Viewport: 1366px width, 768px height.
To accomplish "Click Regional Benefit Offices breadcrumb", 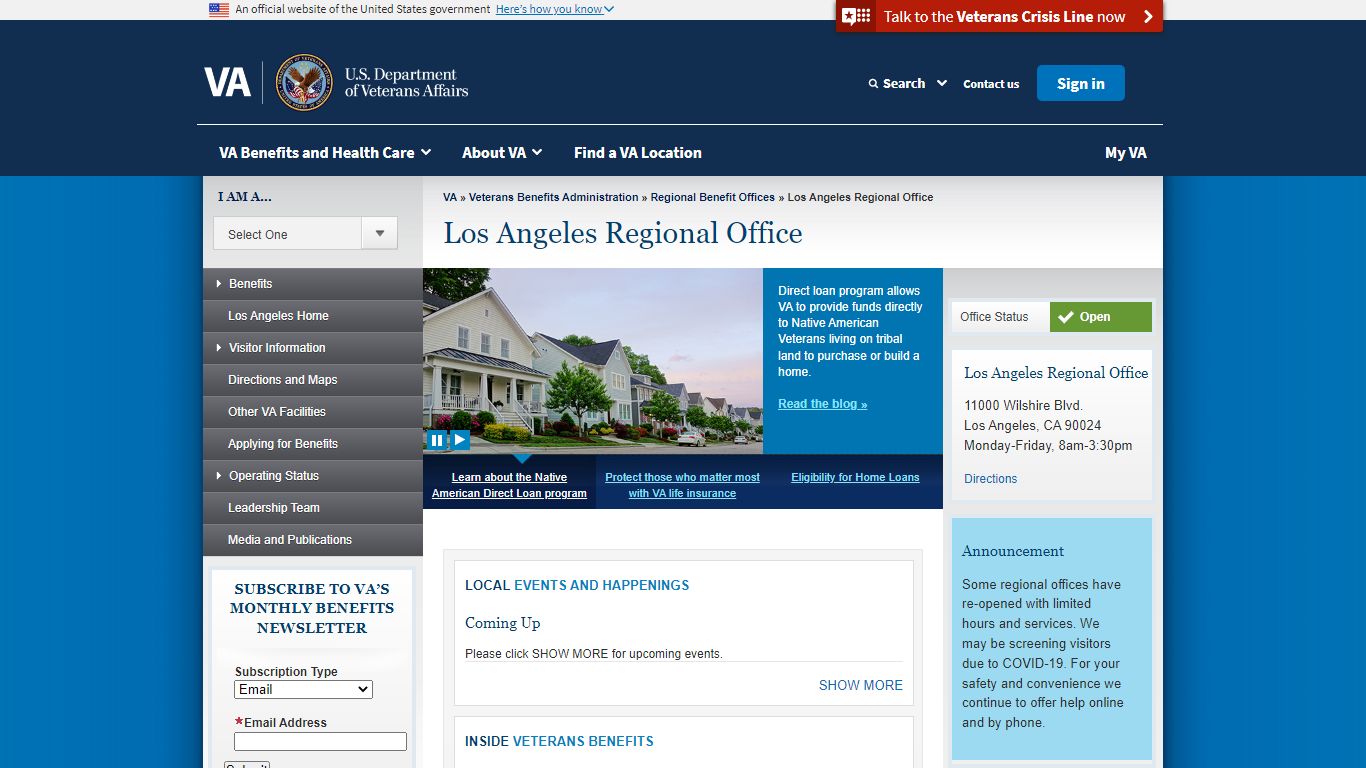I will 713,197.
